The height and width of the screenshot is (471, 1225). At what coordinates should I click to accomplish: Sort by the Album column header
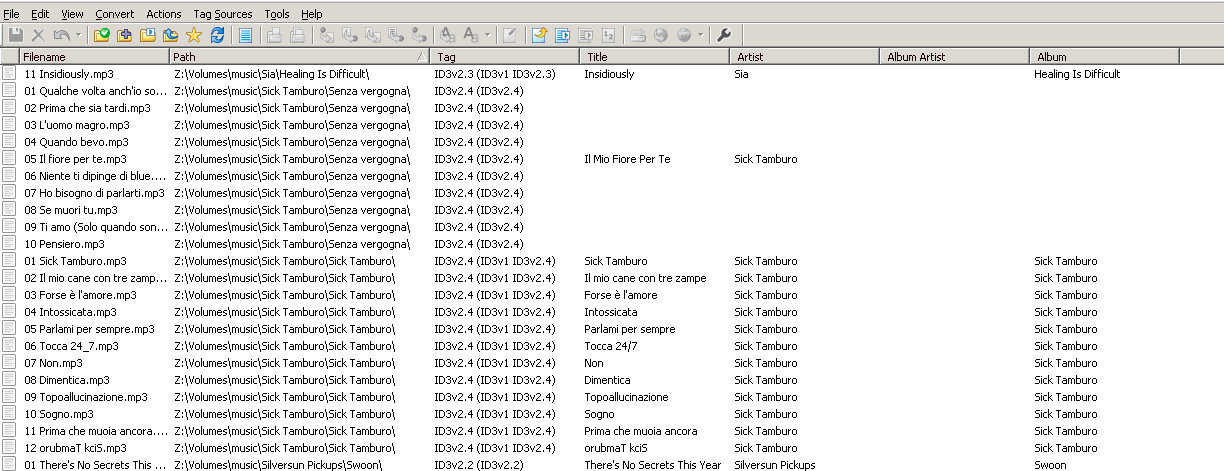pyautogui.click(x=1105, y=57)
